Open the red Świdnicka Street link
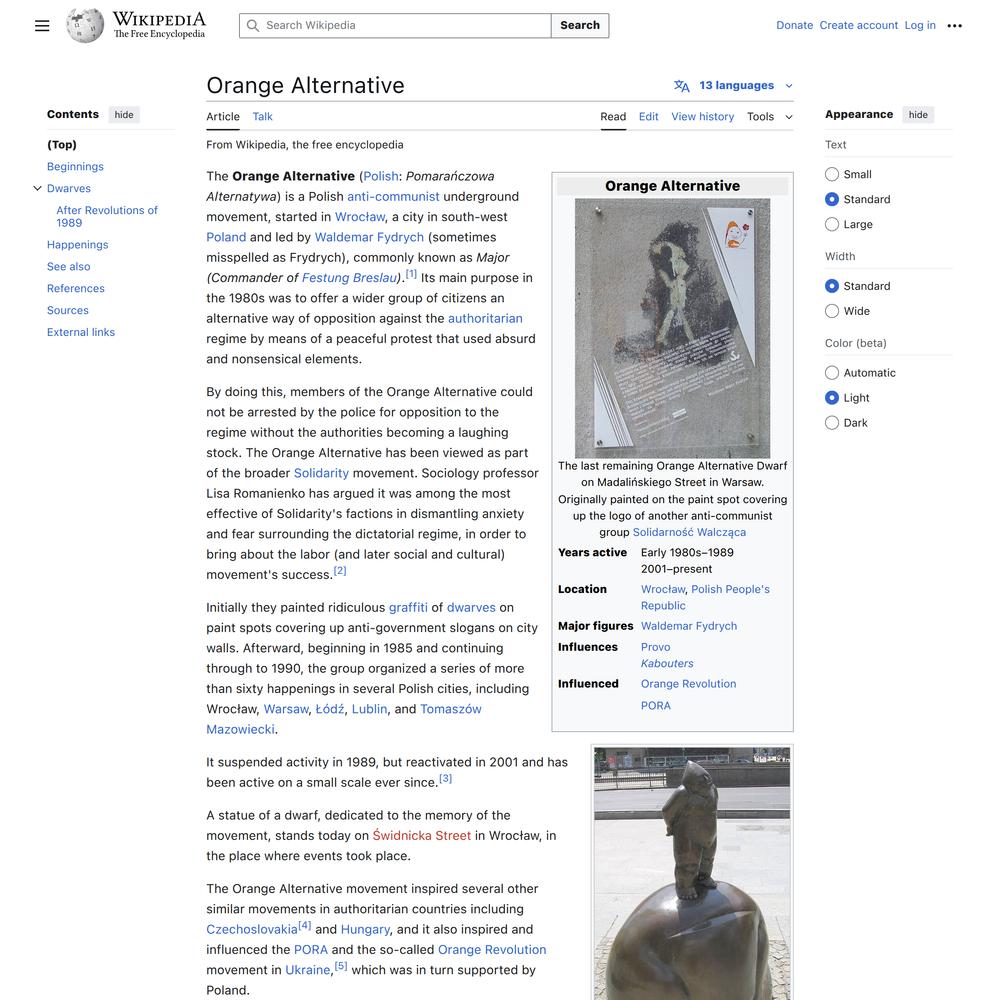This screenshot has width=1000, height=1000. tap(422, 835)
